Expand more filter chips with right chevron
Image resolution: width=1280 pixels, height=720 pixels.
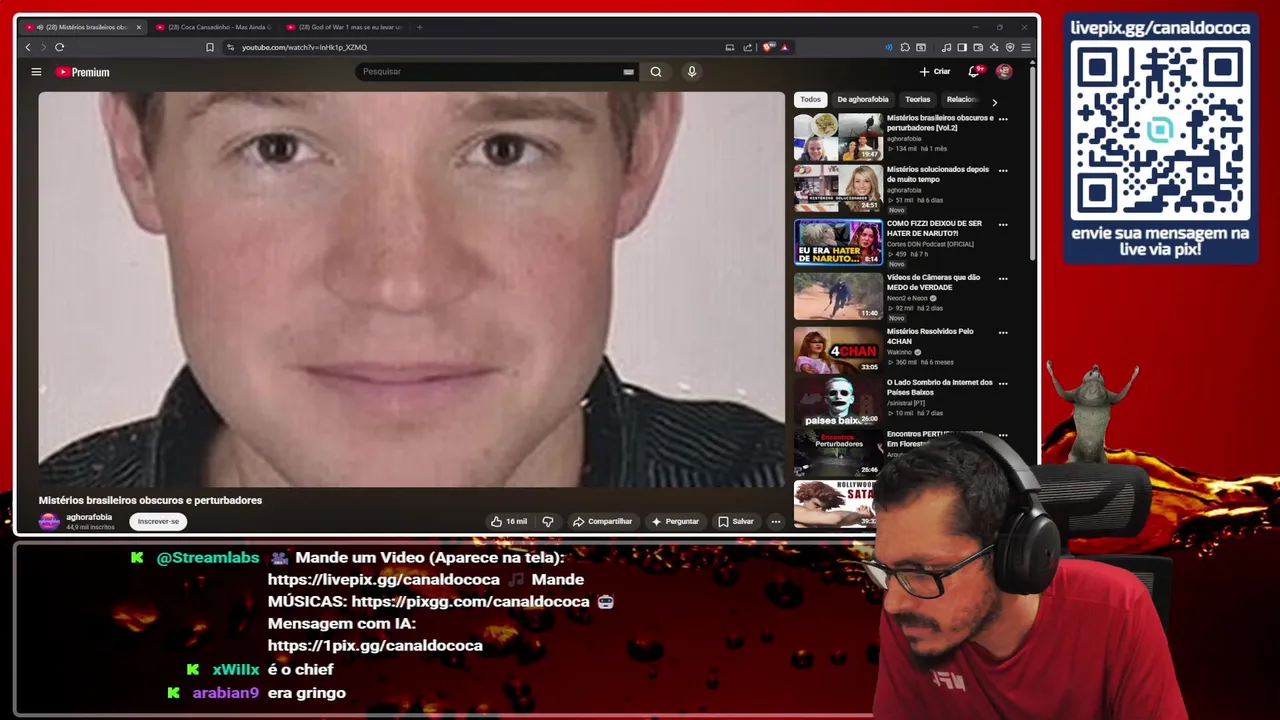click(994, 101)
